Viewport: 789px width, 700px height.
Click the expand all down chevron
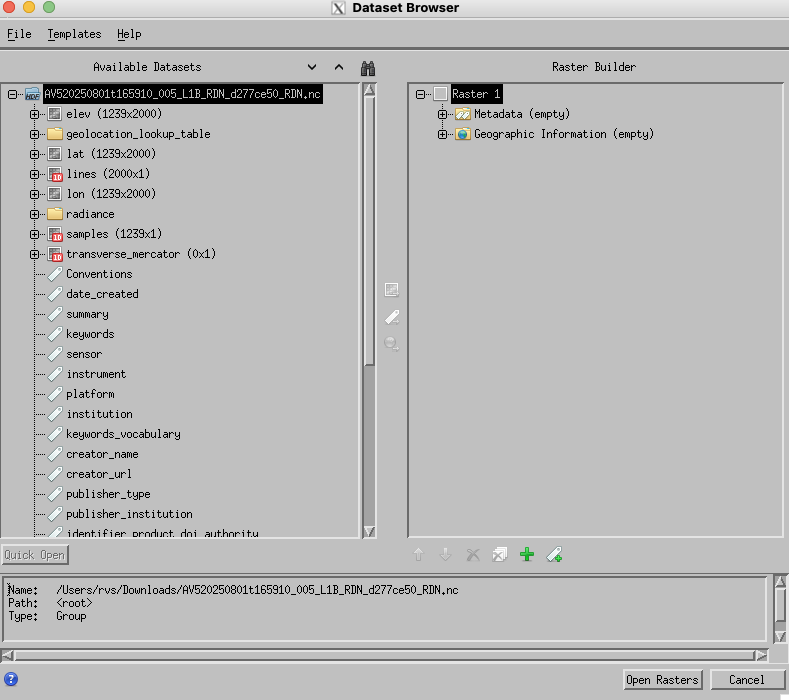(312, 67)
